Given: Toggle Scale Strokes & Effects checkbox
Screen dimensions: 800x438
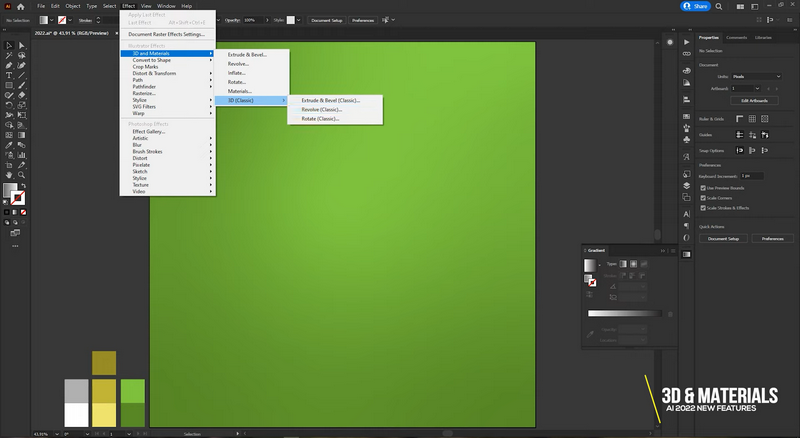Looking at the screenshot, I should [x=703, y=208].
